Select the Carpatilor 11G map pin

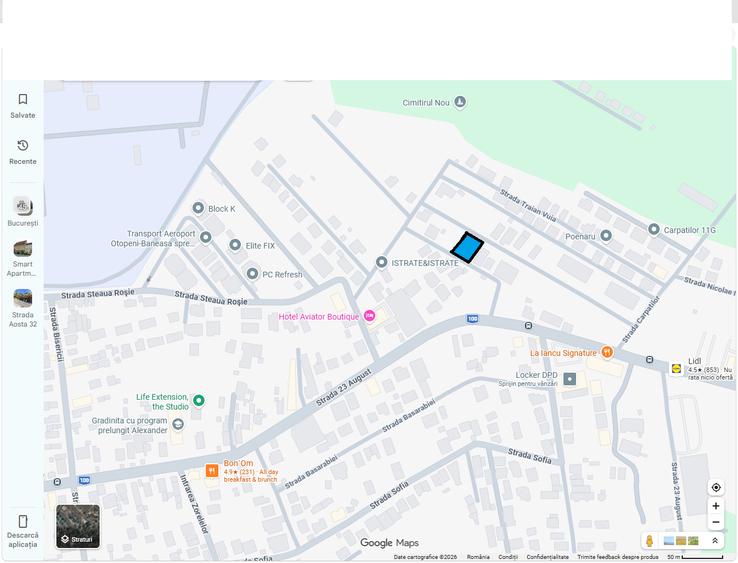(654, 229)
